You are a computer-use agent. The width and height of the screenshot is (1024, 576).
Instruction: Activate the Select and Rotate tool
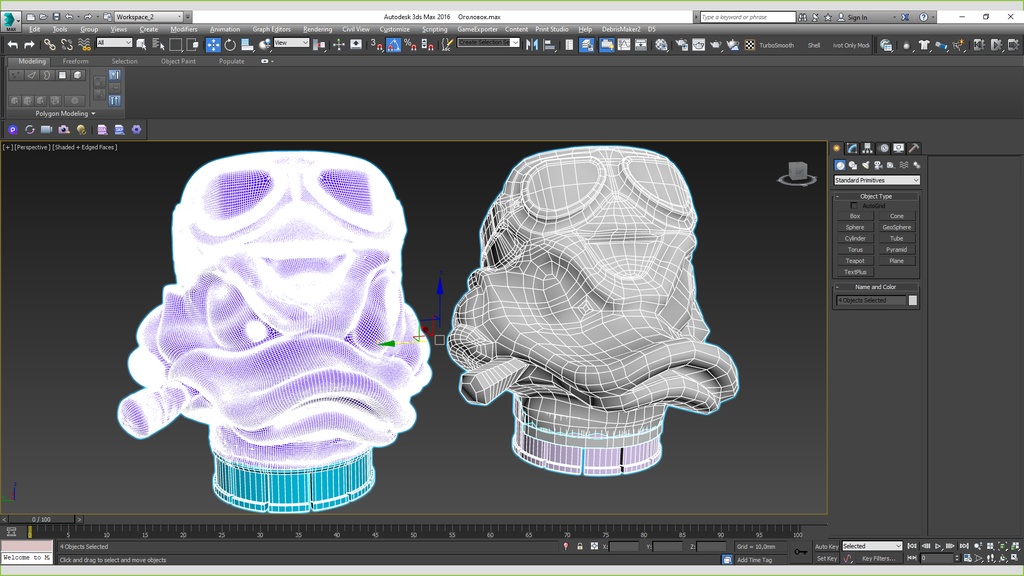230,45
